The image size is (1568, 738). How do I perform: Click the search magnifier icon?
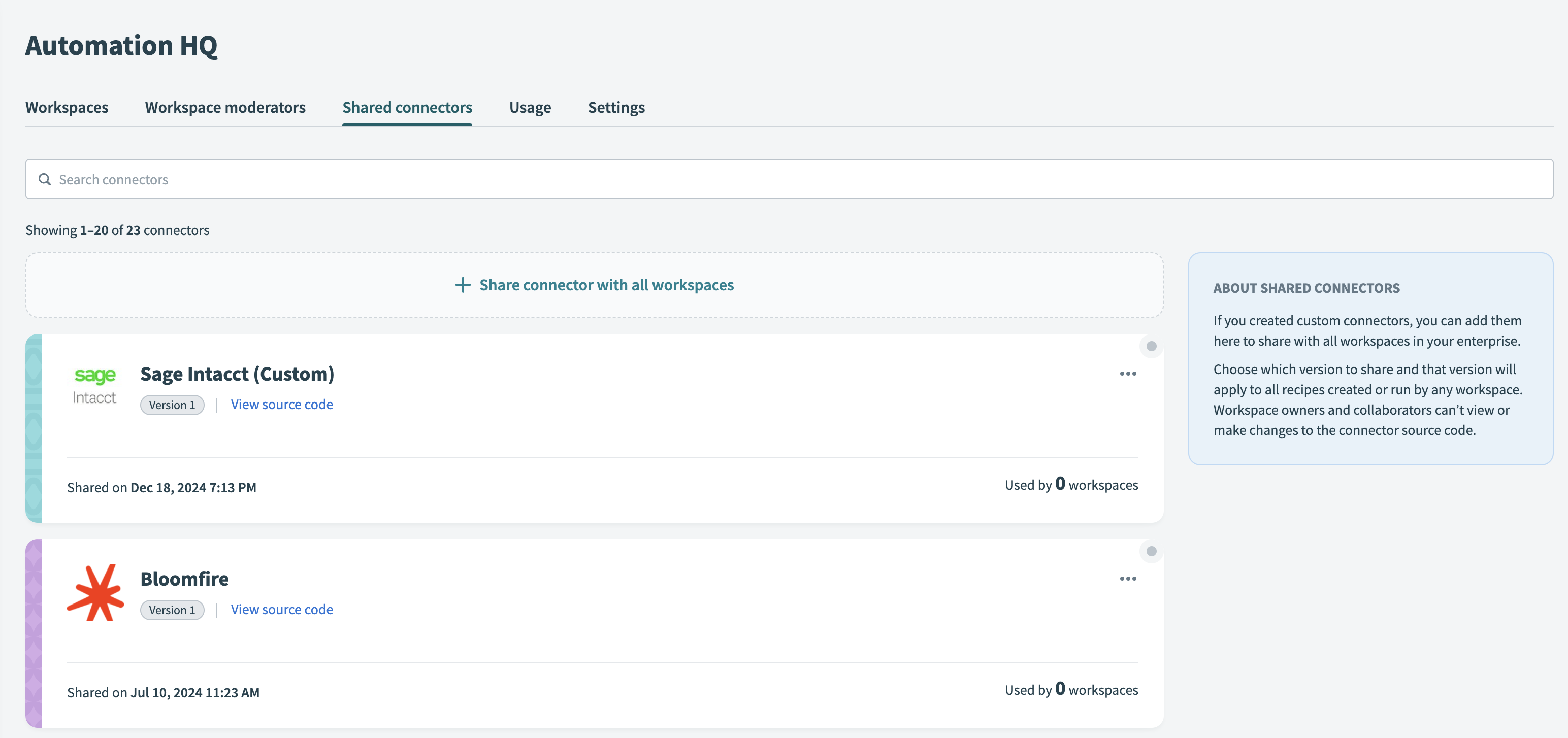[45, 179]
